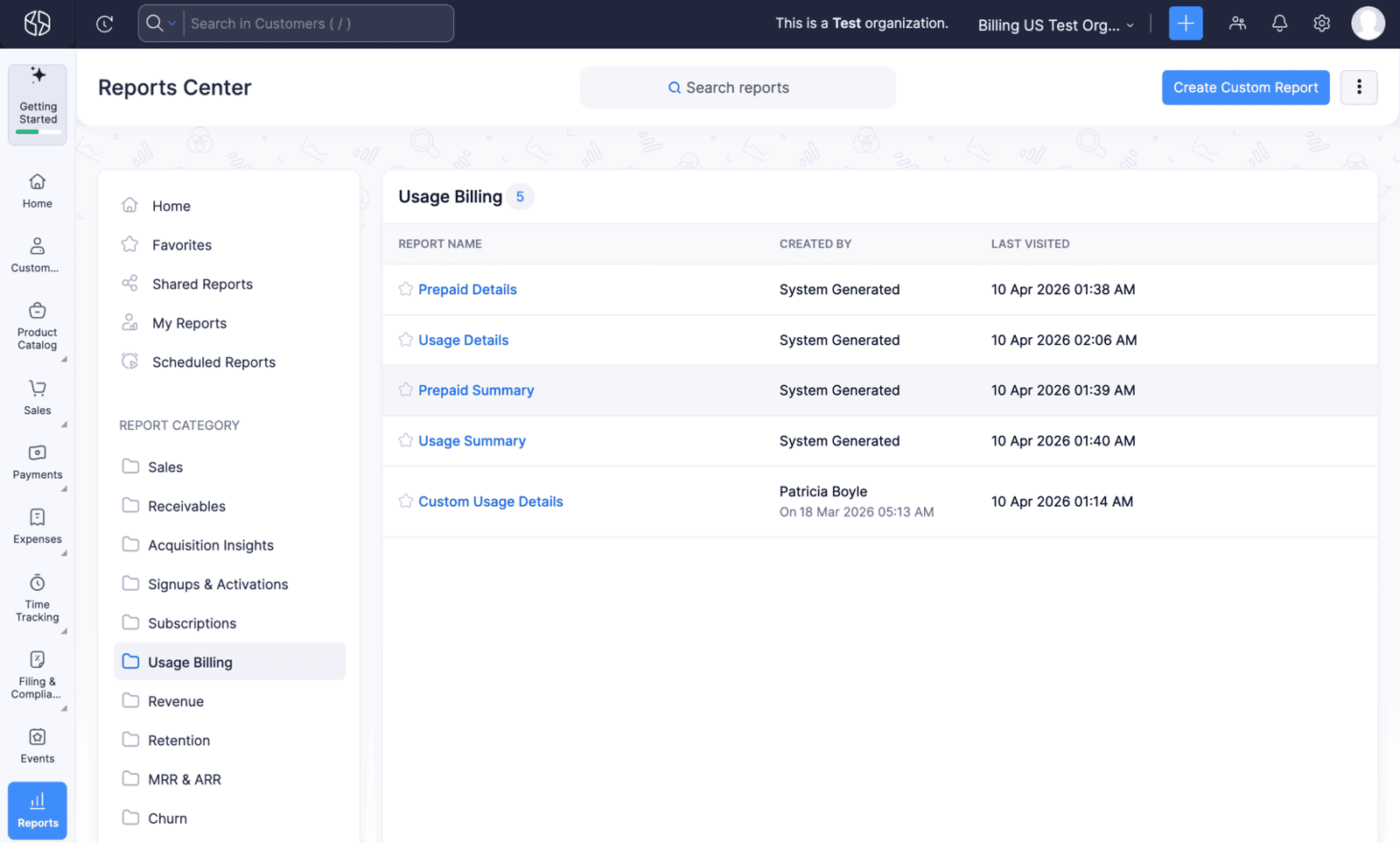This screenshot has height=843, width=1400.
Task: Open the blue quick create plus button
Action: tap(1186, 24)
